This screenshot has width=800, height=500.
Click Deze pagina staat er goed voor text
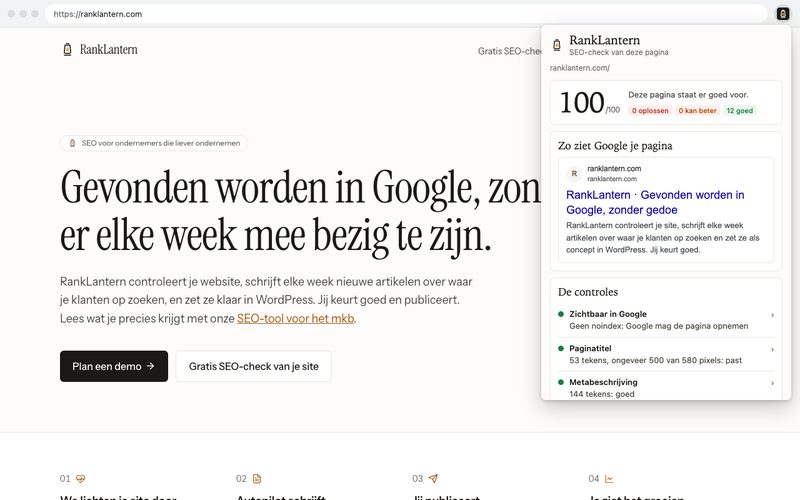coord(688,95)
